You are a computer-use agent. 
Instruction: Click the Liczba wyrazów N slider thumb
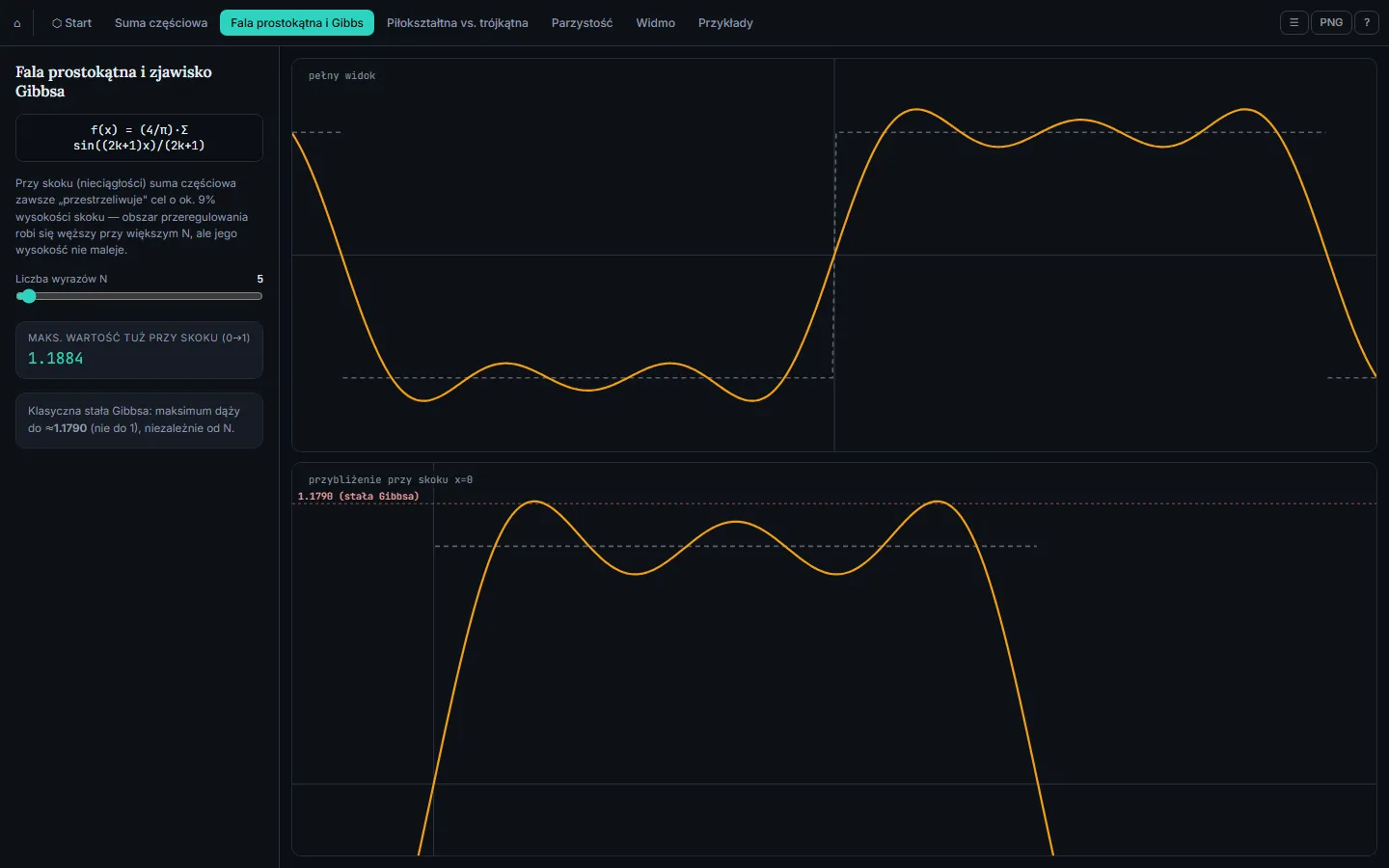28,296
